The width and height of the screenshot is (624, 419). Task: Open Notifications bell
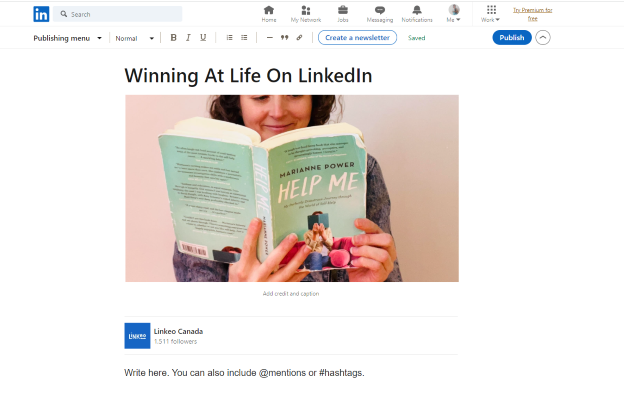[417, 14]
